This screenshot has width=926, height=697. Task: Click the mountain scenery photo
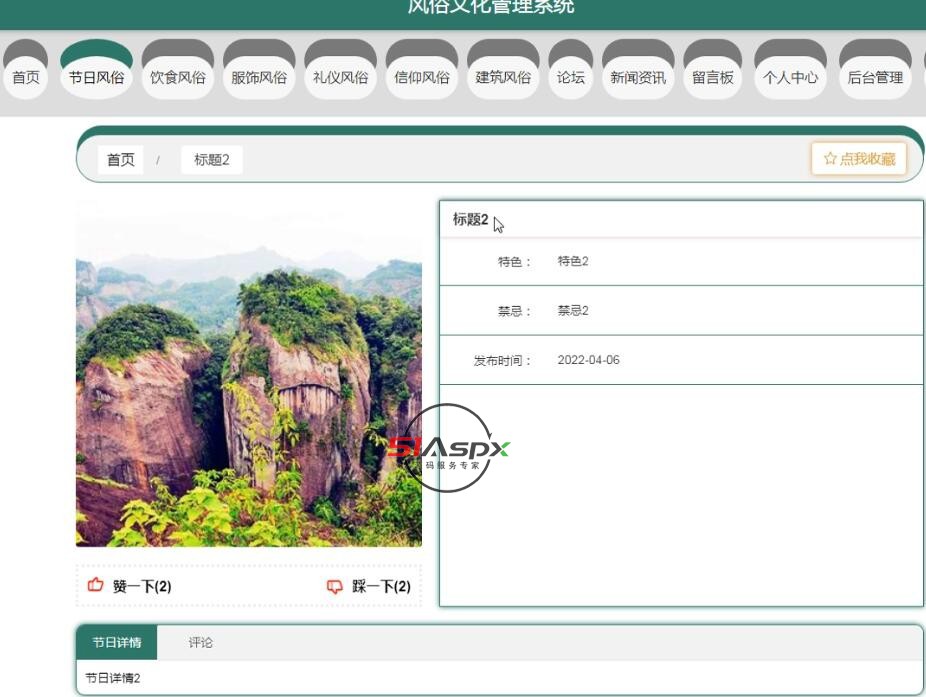pyautogui.click(x=249, y=374)
